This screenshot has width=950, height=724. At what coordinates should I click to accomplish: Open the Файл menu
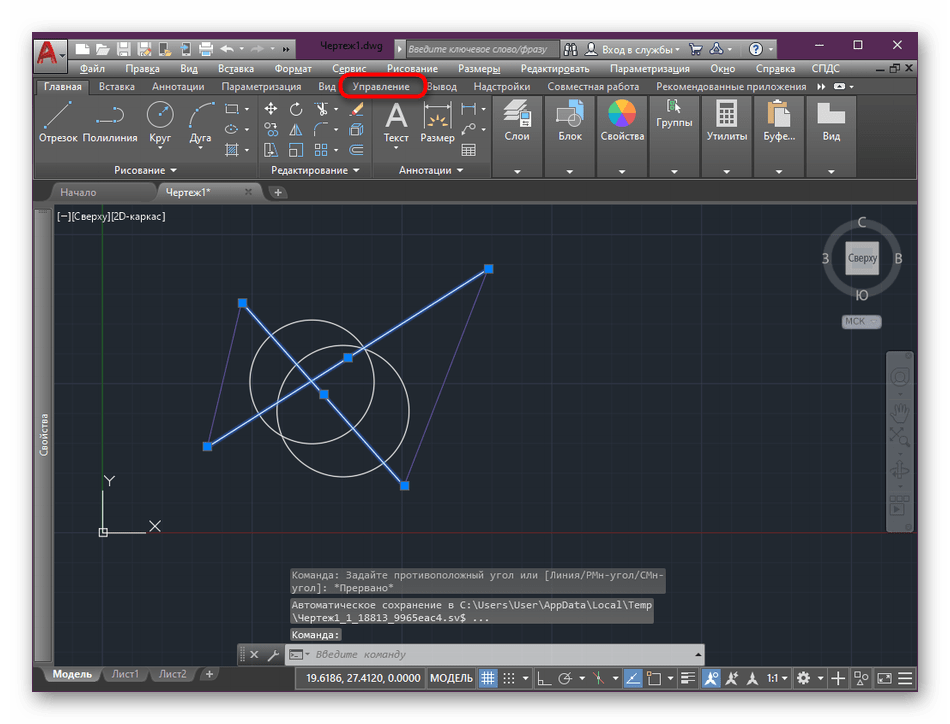(92, 68)
